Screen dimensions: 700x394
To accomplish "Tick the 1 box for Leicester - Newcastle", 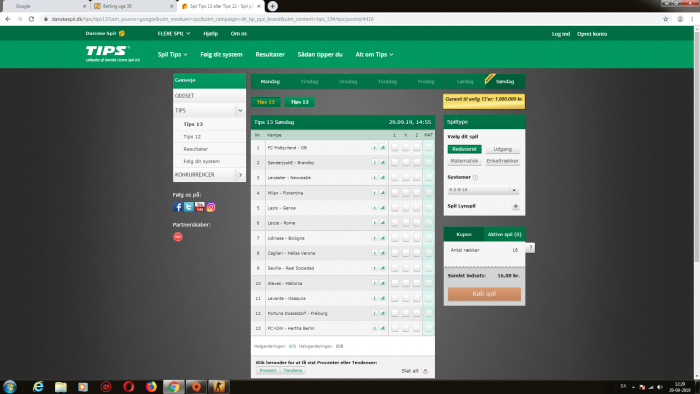I will tap(395, 178).
